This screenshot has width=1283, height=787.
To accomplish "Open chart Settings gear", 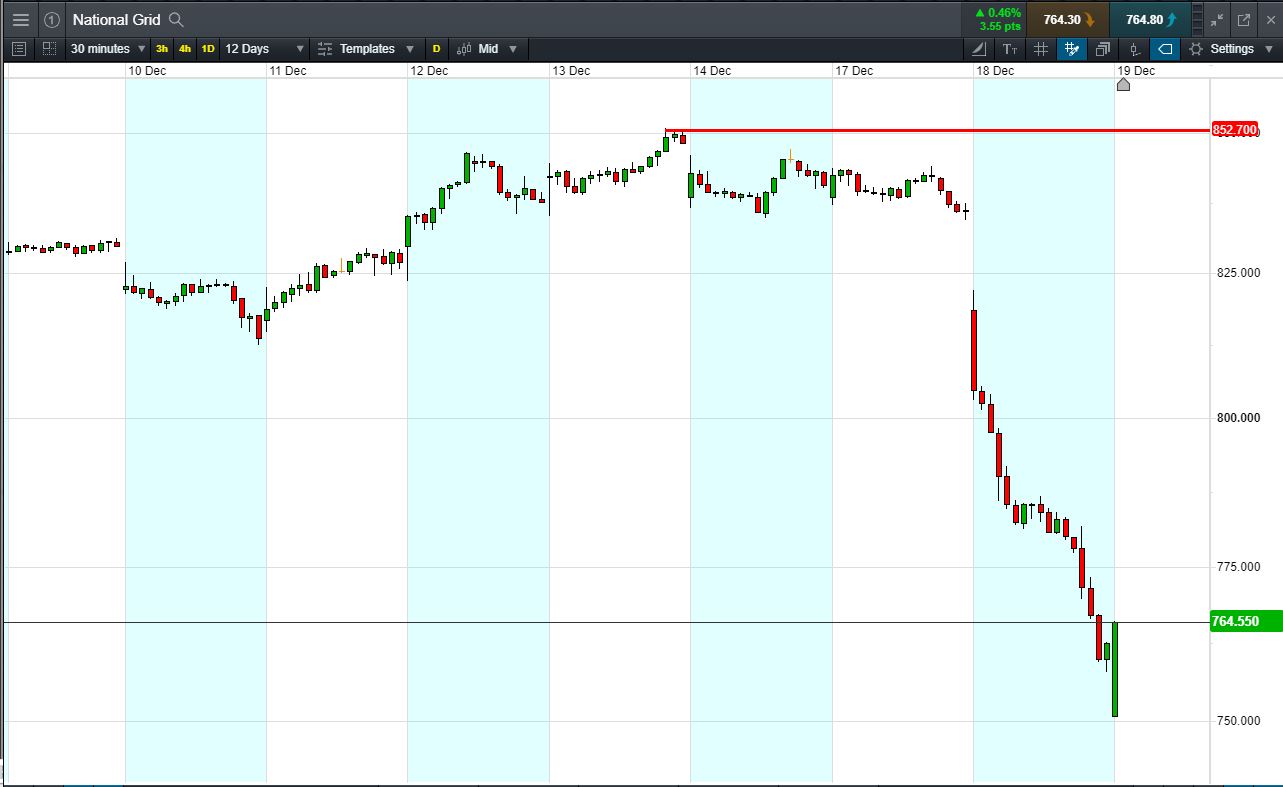I will (x=1195, y=49).
